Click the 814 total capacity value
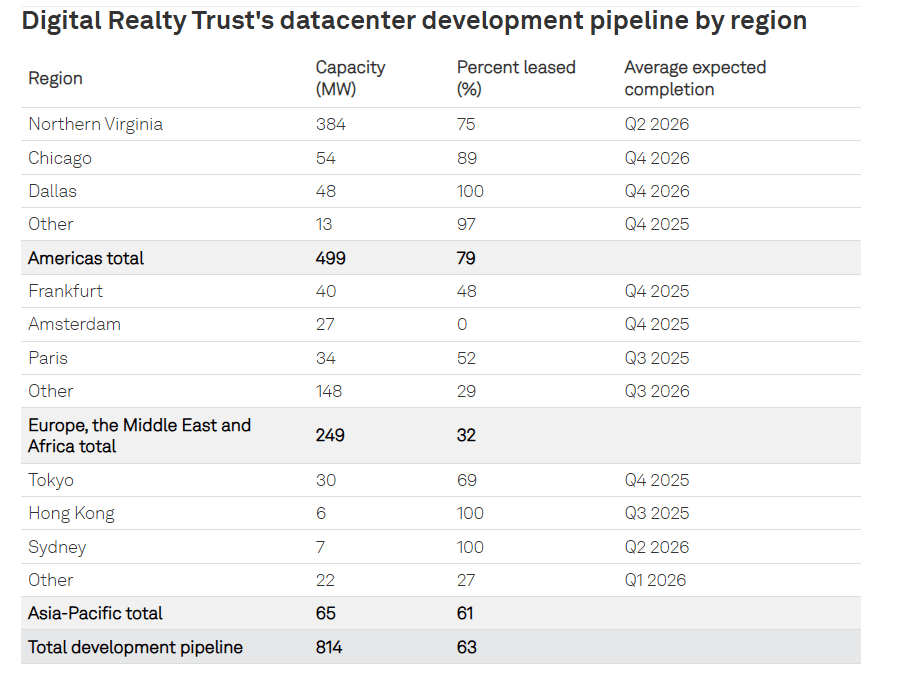 (x=329, y=647)
